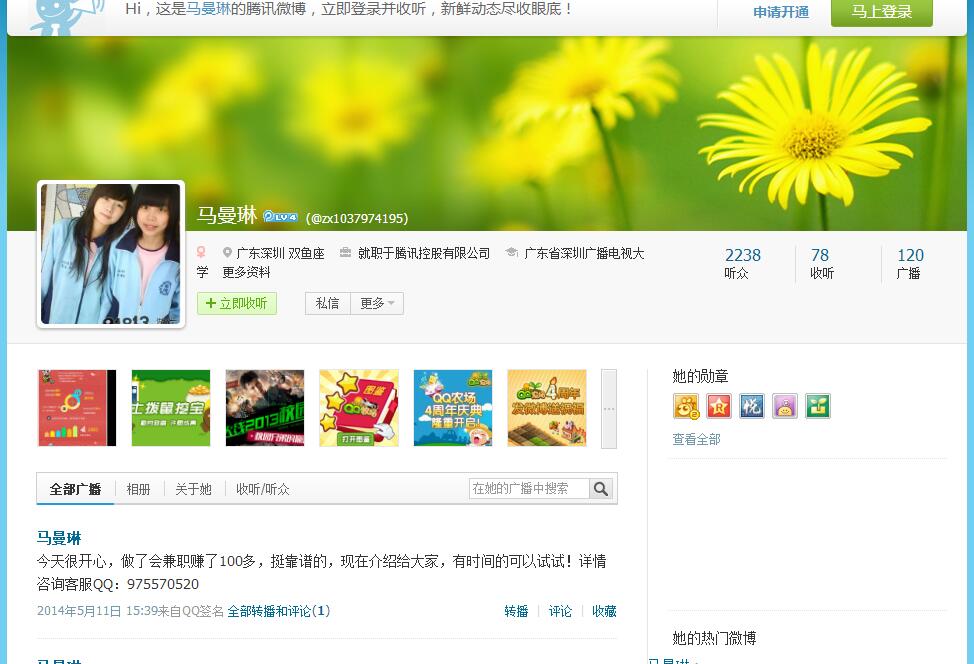Viewport: 974px width, 664px height.
Task: Click the 2014年5月11日 15:39 timestamp
Action: pos(96,611)
